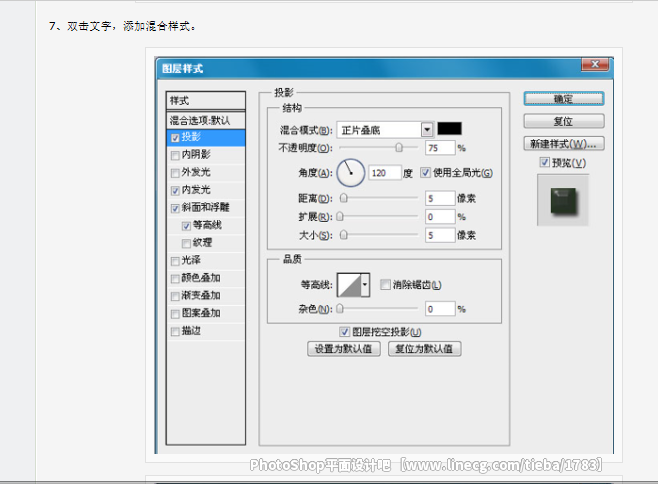
Task: Enable the 纹理 checkbox
Action: tap(186, 243)
